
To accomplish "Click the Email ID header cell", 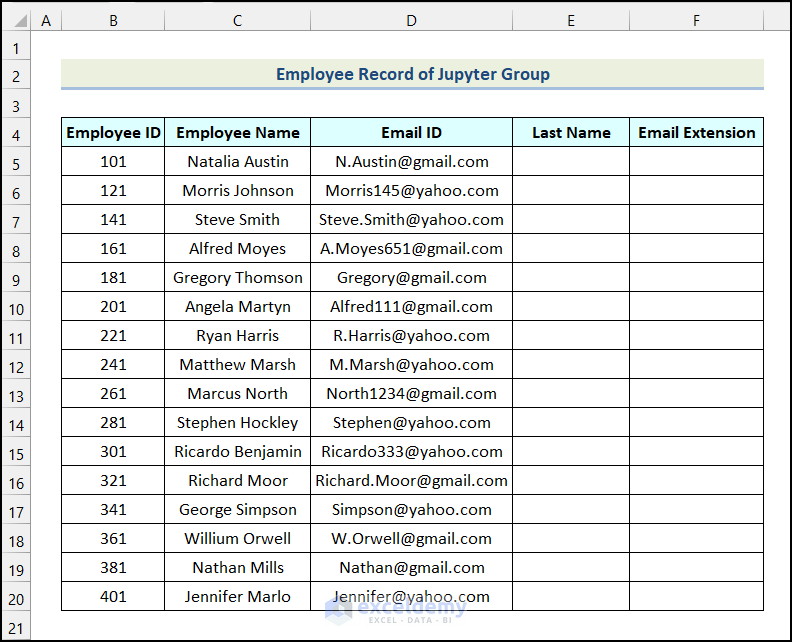I will pyautogui.click(x=412, y=132).
